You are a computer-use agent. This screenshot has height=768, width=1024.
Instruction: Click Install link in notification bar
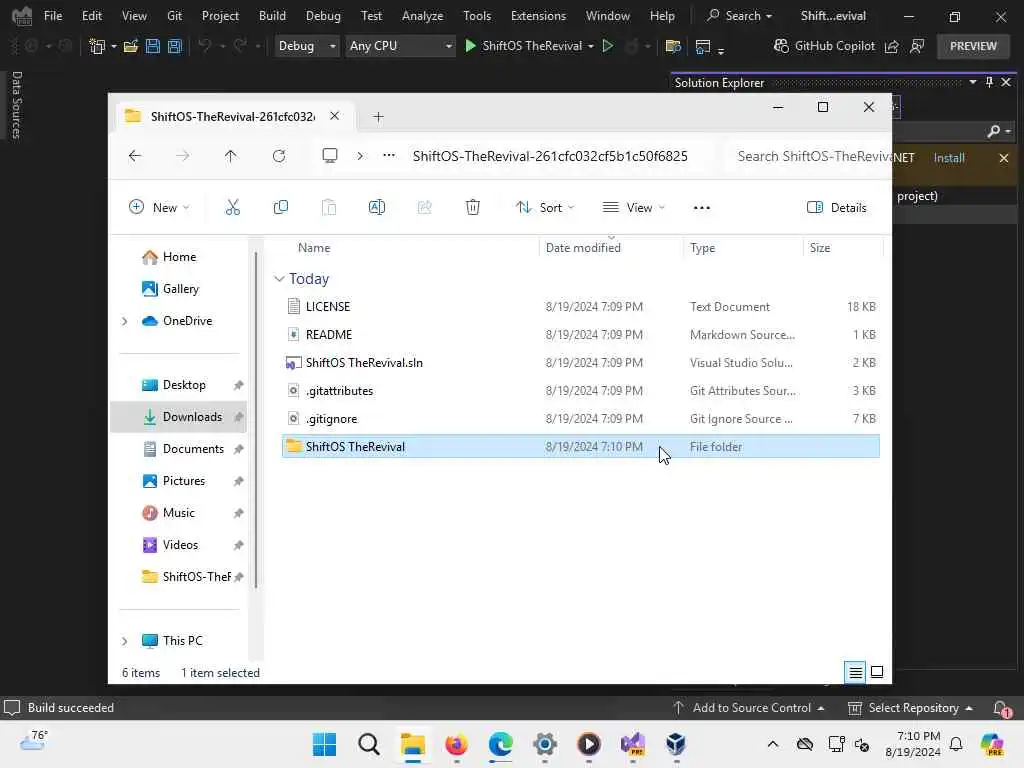coord(949,158)
